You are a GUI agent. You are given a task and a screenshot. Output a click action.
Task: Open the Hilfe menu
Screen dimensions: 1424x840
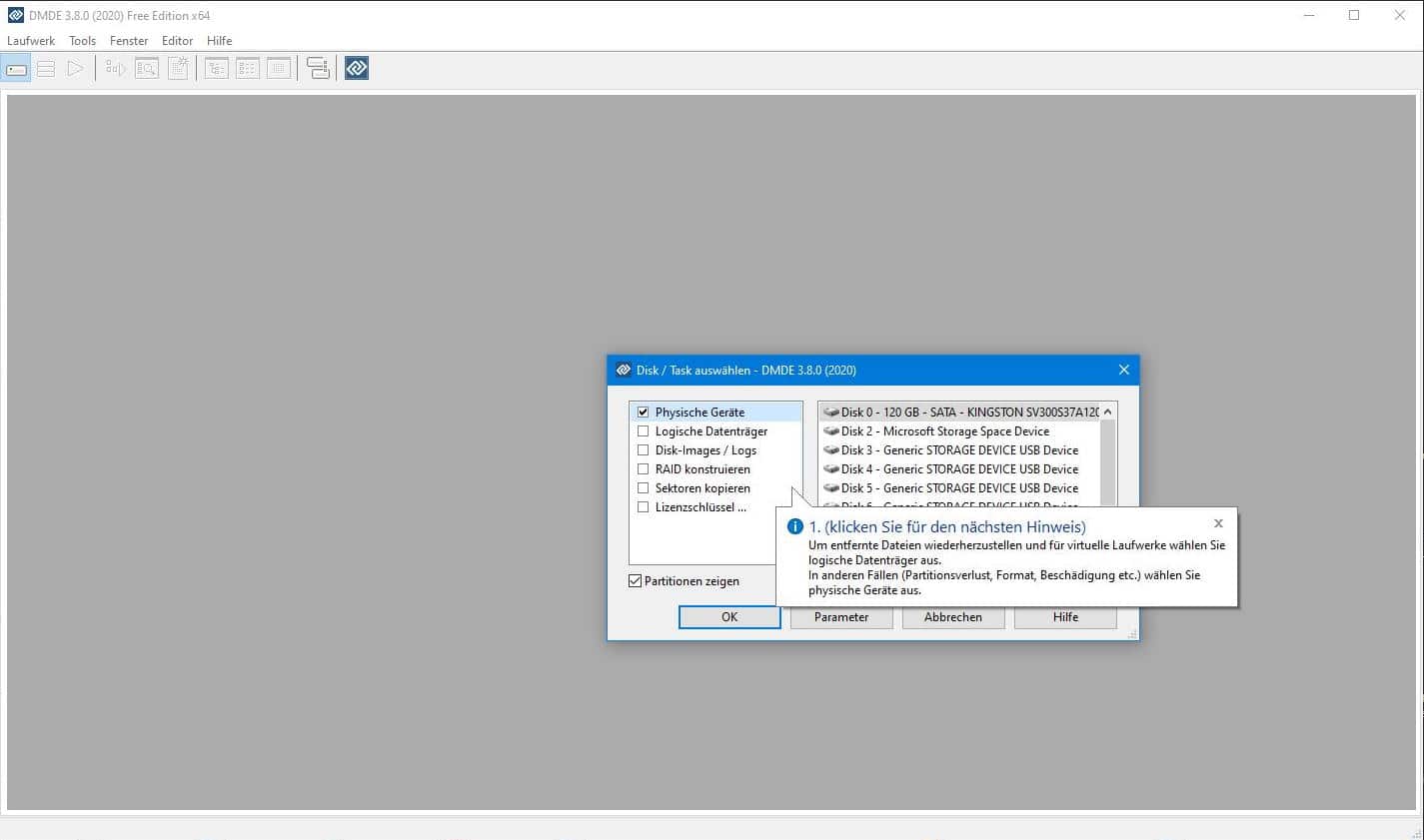[220, 41]
